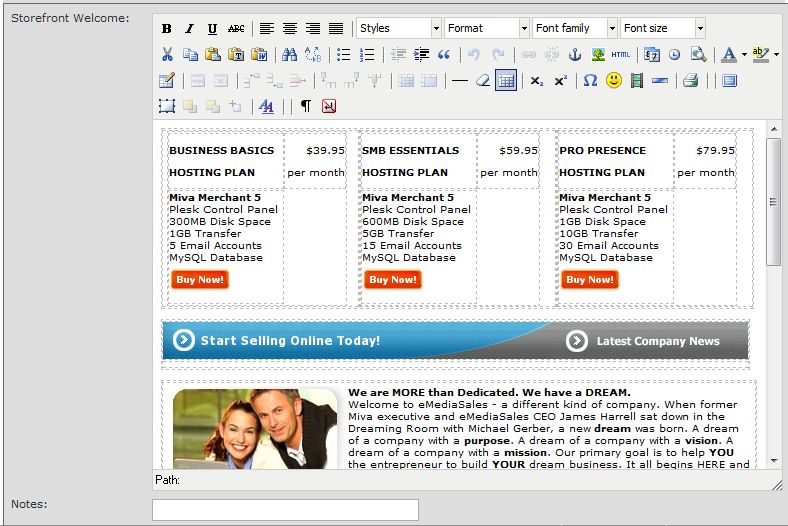
Task: Justify text fully
Action: 336,29
